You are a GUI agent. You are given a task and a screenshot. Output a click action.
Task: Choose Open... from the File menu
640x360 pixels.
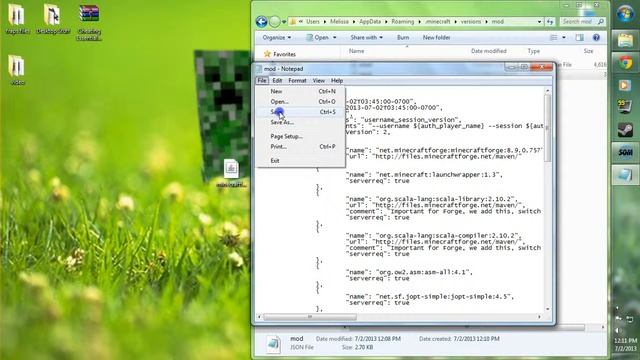click(301, 102)
